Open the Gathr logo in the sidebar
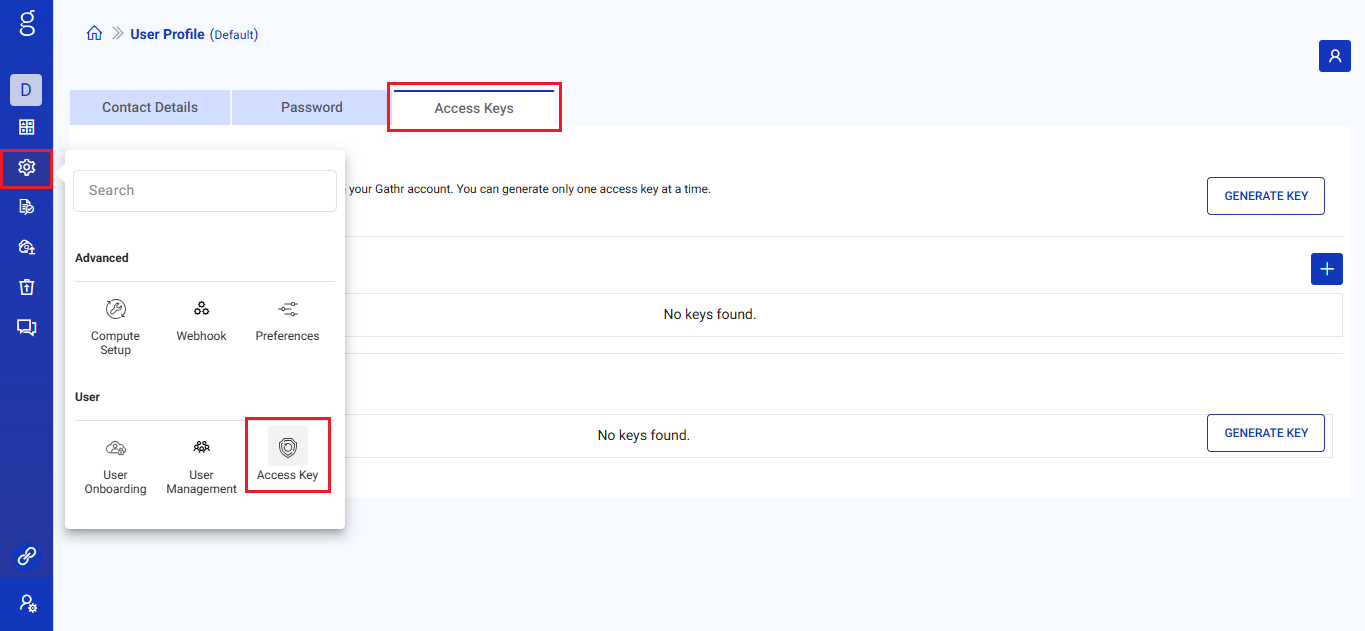Viewport: 1365px width, 631px height. click(x=26, y=25)
